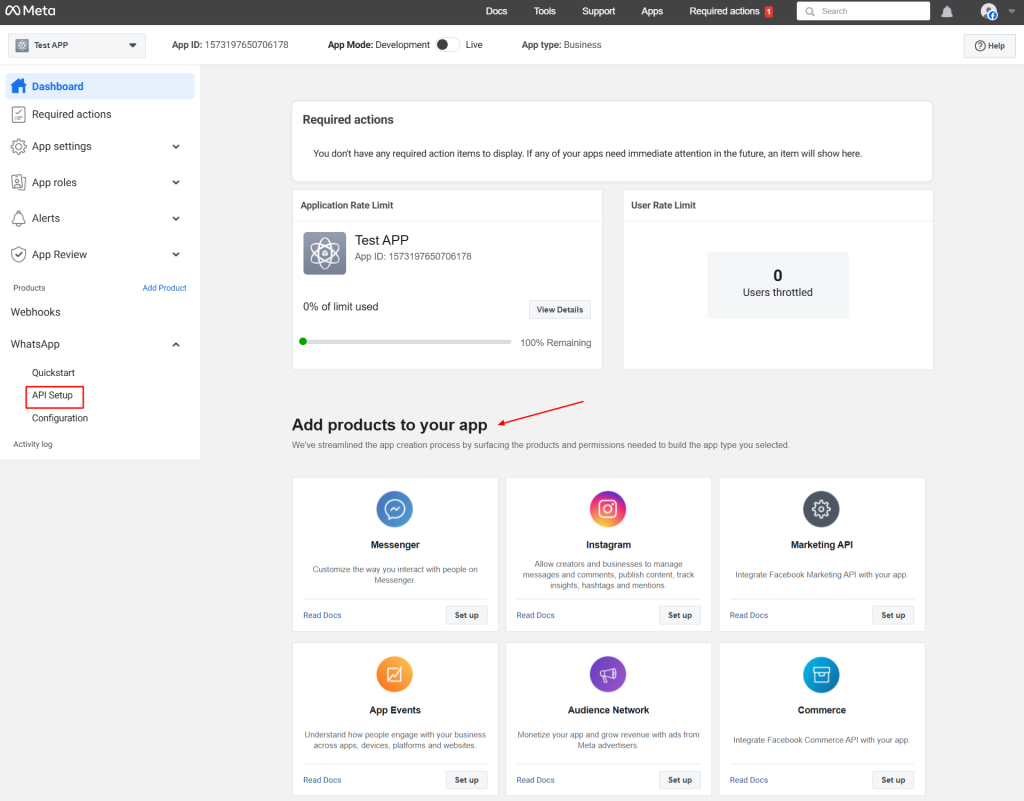Screen dimensions: 1024x801
Task: Click the Users throttled count box
Action: 777,285
